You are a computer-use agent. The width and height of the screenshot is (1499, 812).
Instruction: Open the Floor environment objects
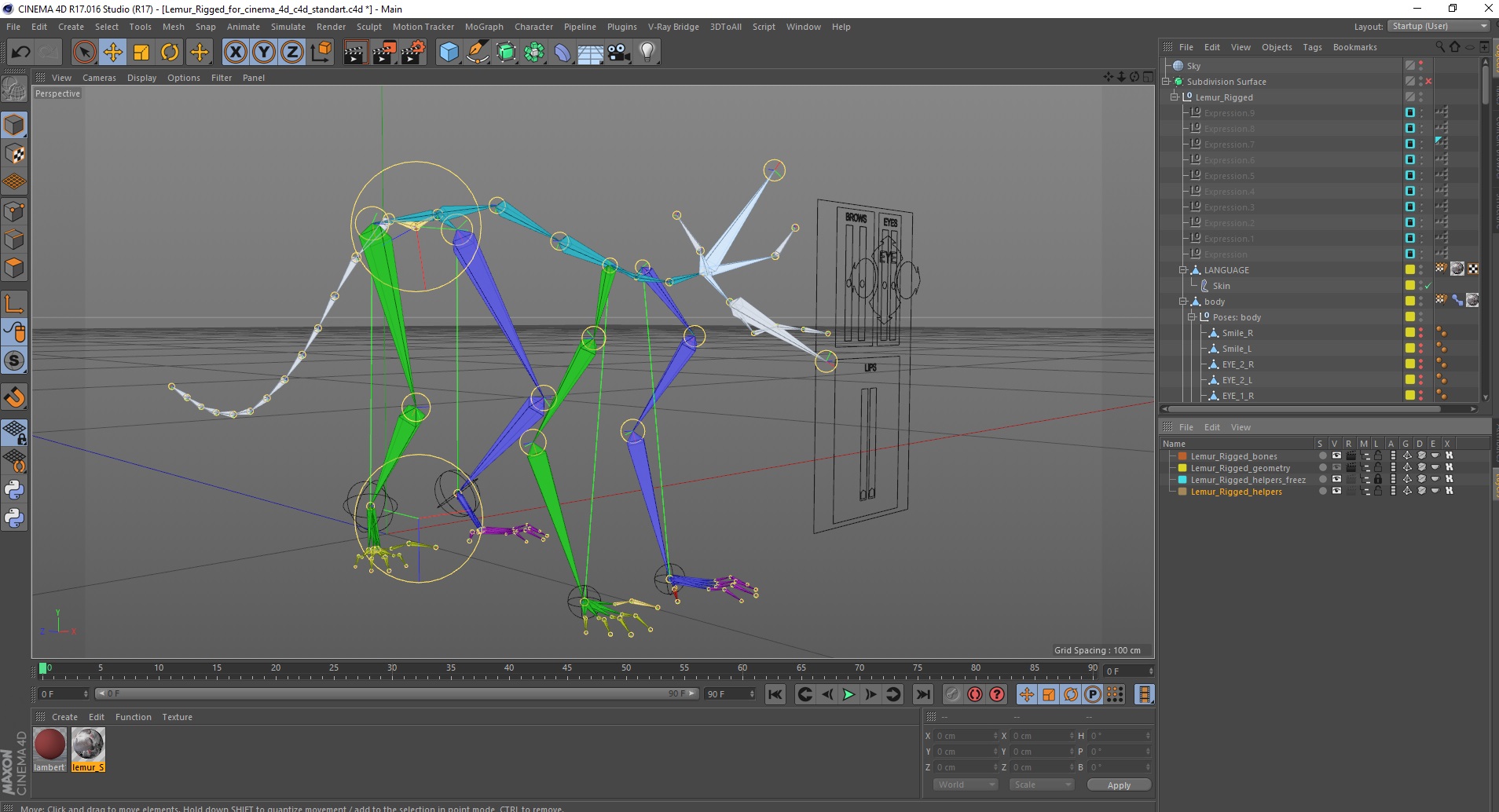tap(591, 53)
